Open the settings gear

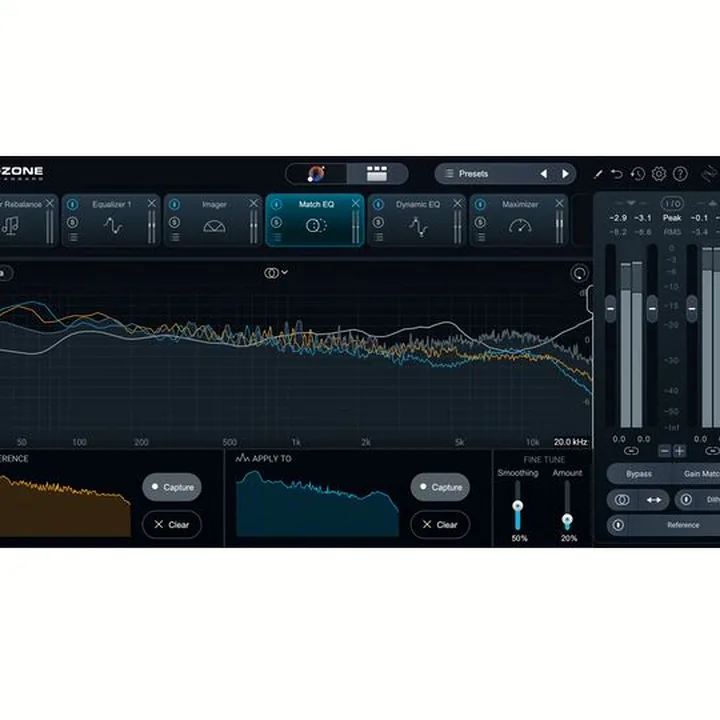[x=659, y=174]
